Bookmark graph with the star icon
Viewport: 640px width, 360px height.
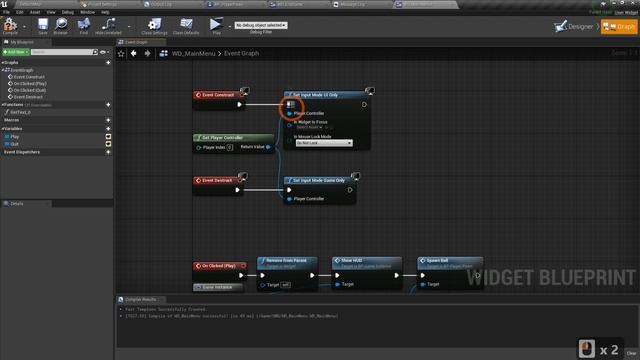click(x=121, y=53)
